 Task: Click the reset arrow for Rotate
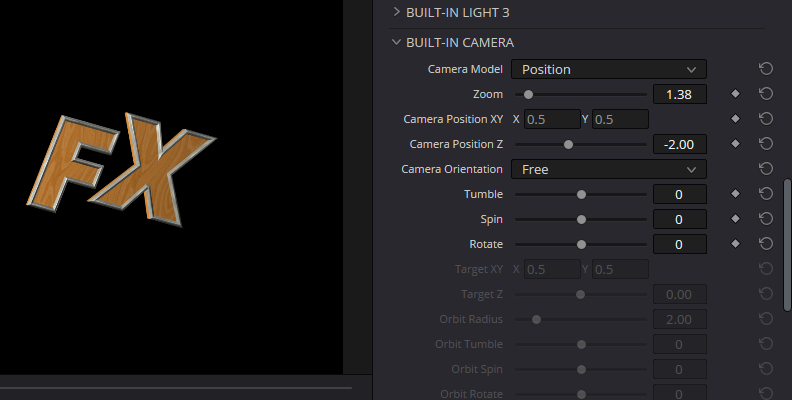(x=766, y=244)
